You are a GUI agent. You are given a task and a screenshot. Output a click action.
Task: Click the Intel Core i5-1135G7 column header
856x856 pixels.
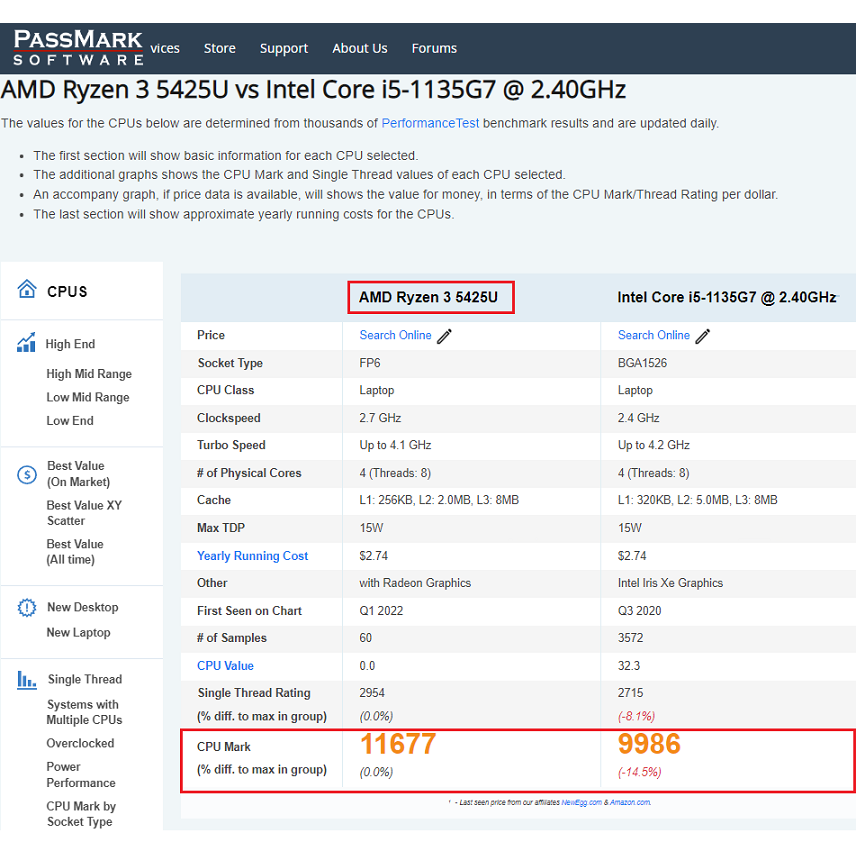727,297
